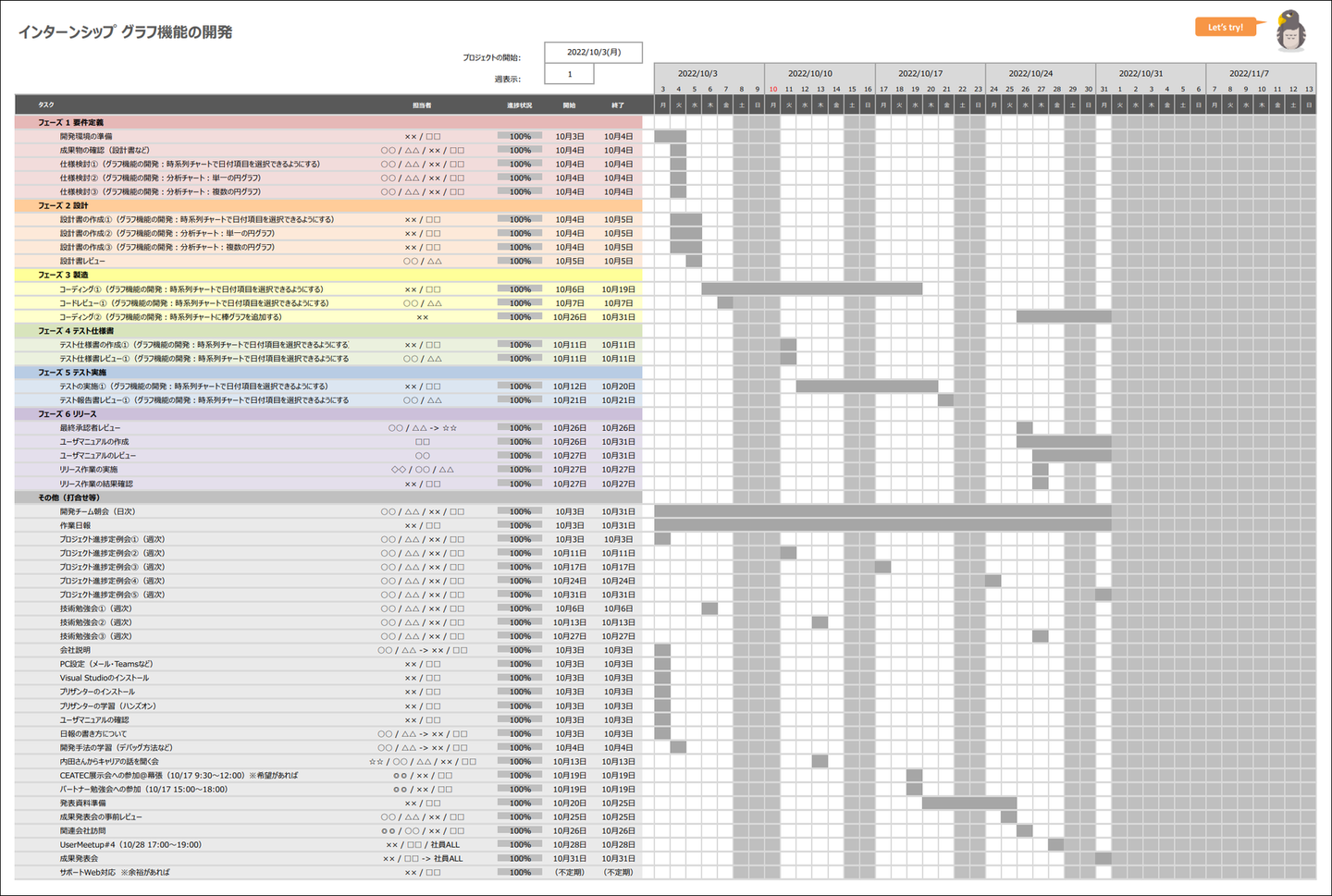Click the end date 10月20日 for テストの実施①
The image size is (1332, 896).
point(618,387)
